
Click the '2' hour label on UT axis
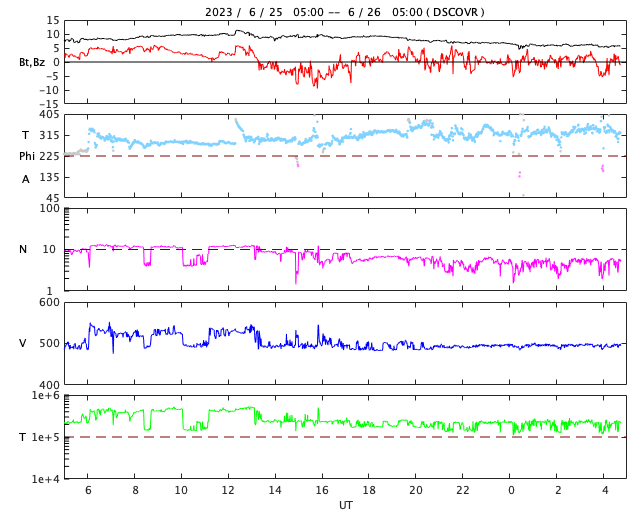click(x=558, y=490)
